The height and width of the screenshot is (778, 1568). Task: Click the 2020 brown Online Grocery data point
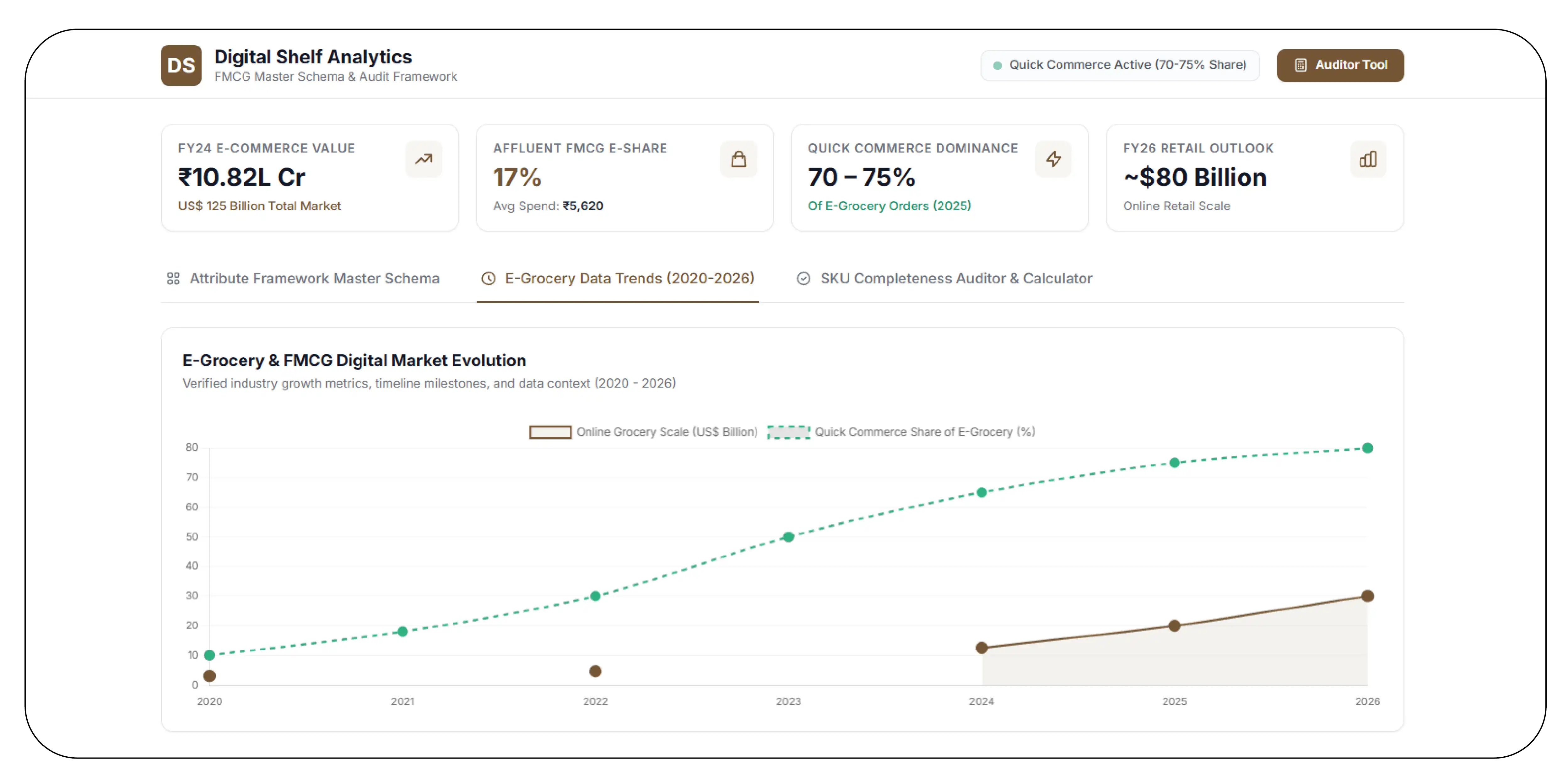209,676
